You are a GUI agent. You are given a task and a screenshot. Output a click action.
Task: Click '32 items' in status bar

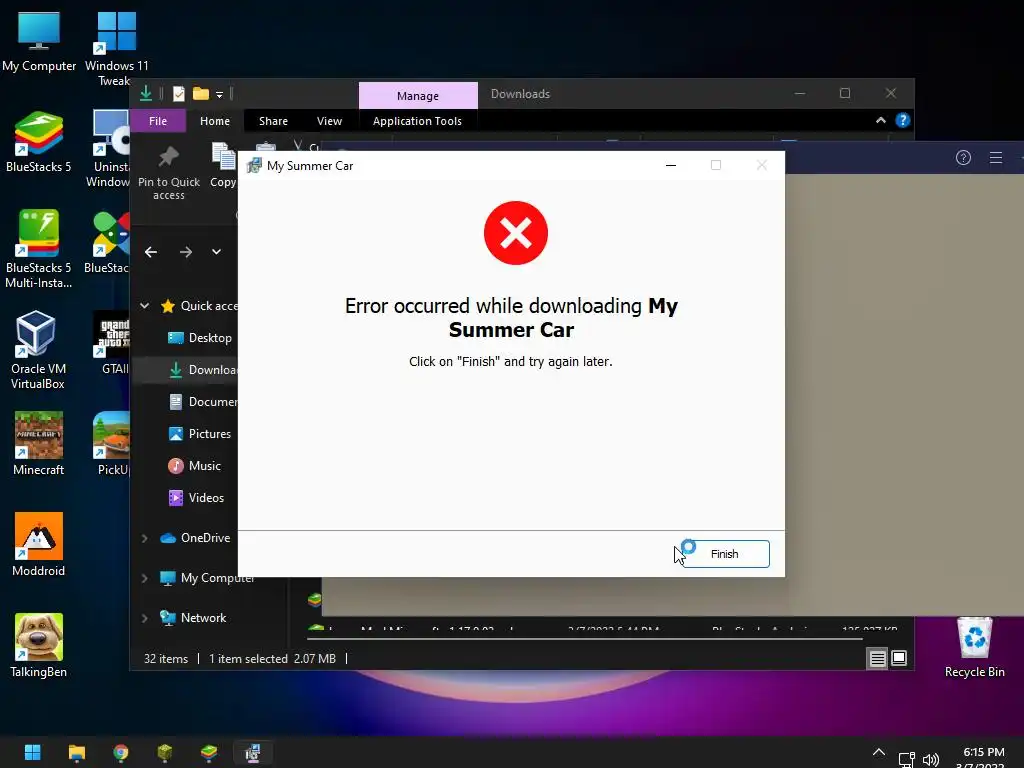click(x=166, y=659)
